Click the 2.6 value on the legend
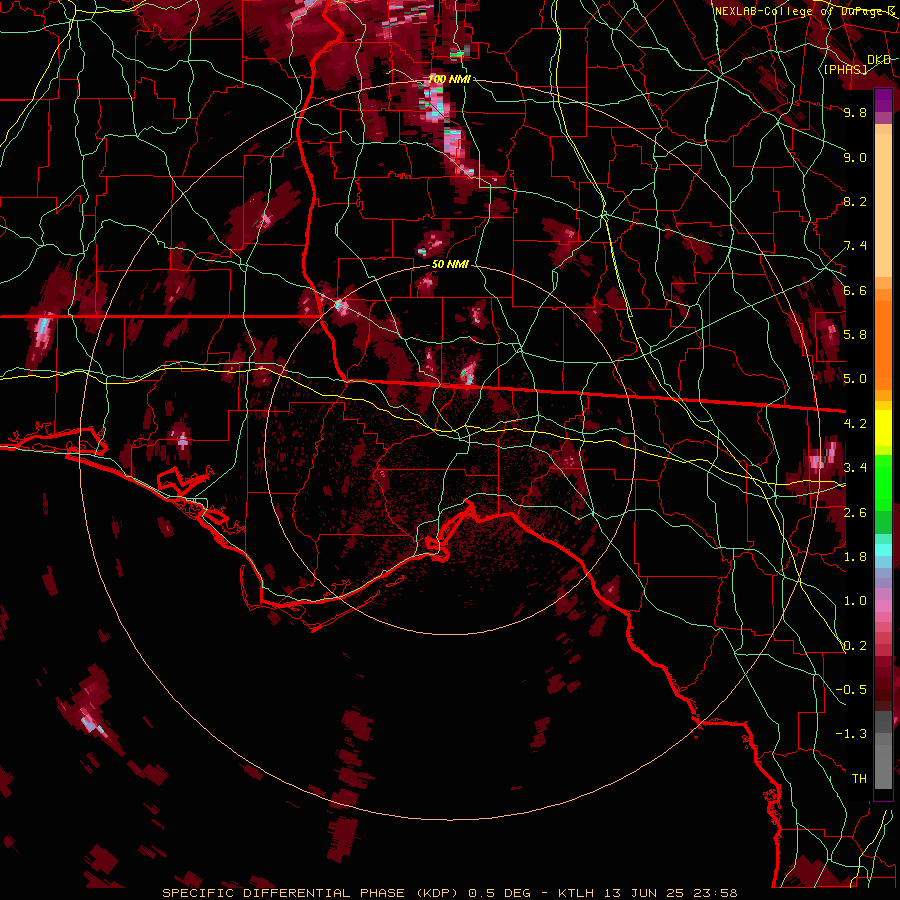 855,513
